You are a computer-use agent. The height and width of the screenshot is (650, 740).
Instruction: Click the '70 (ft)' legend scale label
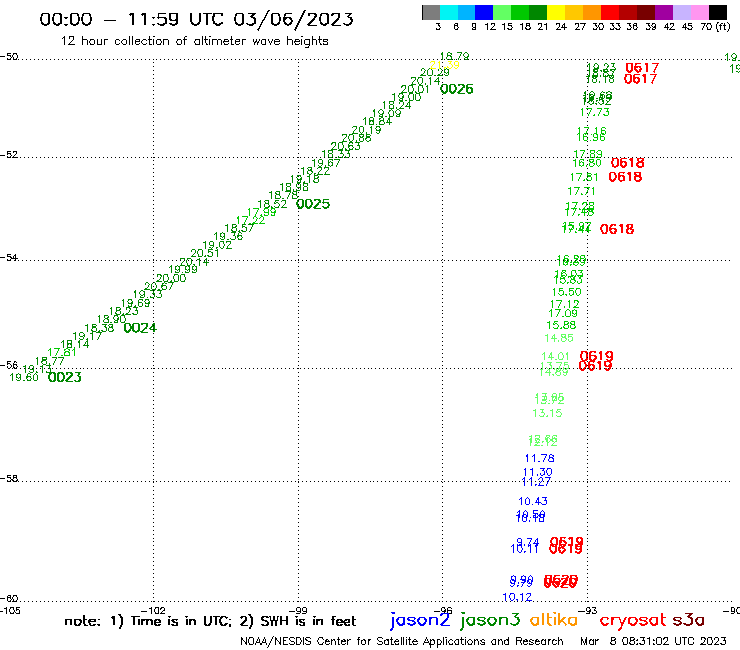(715, 27)
